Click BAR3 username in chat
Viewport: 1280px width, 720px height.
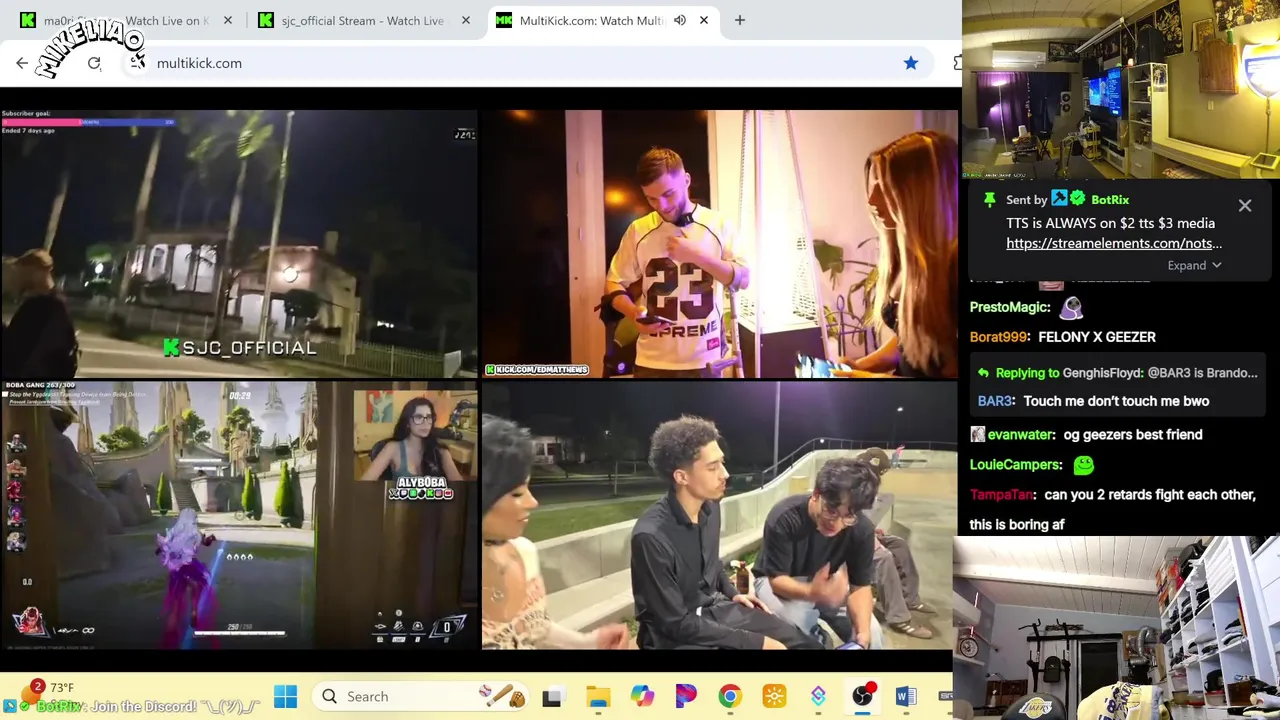click(995, 401)
